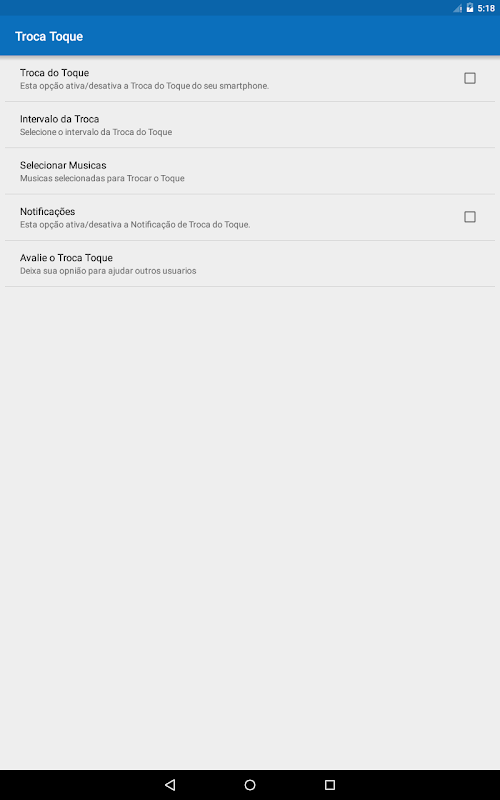Select the Notificações row title
Image resolution: width=500 pixels, height=800 pixels.
[x=47, y=212]
